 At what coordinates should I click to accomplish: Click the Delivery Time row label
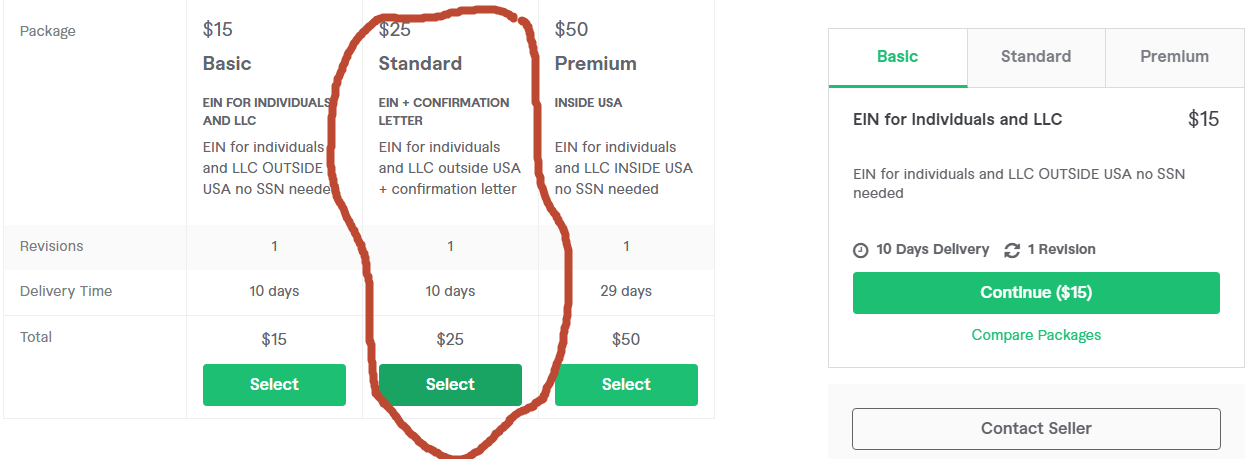click(66, 292)
